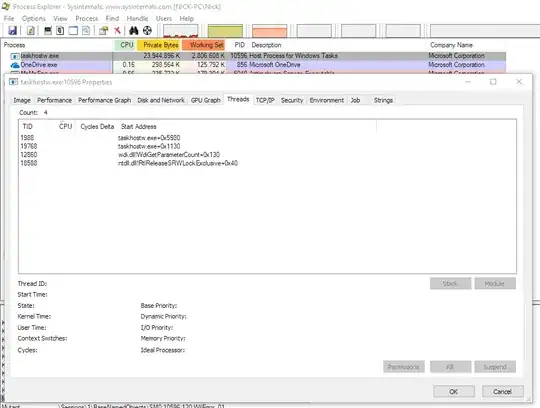This screenshot has height=408, width=540.
Task: Select thread 18588 ntdll.dll row
Action: click(x=267, y=163)
